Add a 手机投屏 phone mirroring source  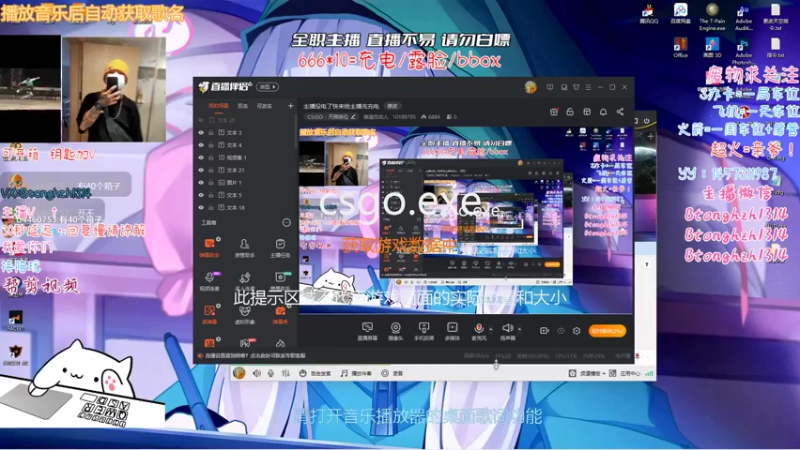click(x=423, y=331)
